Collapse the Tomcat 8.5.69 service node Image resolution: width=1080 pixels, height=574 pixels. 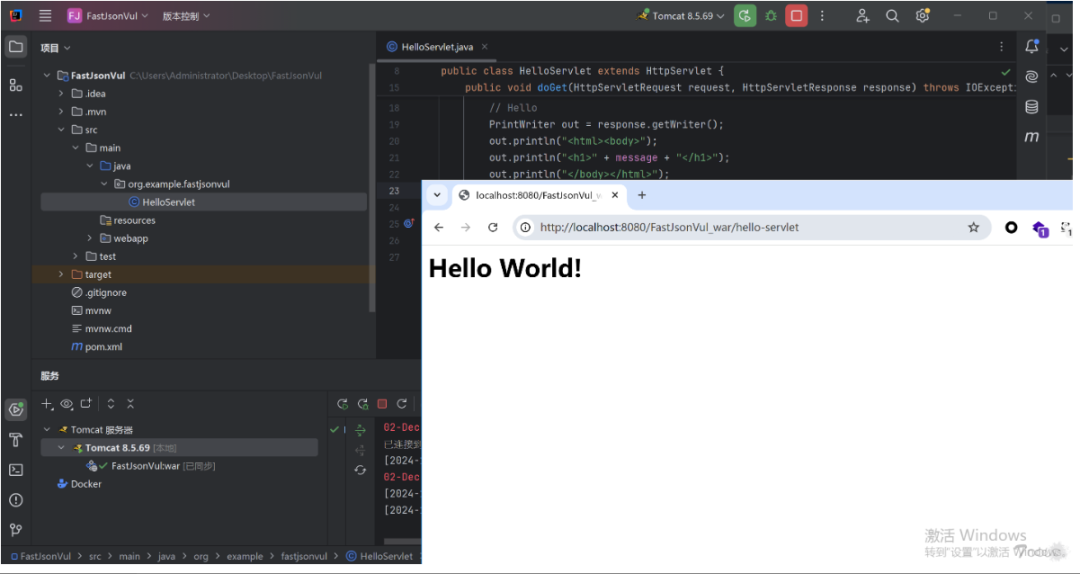(x=61, y=448)
